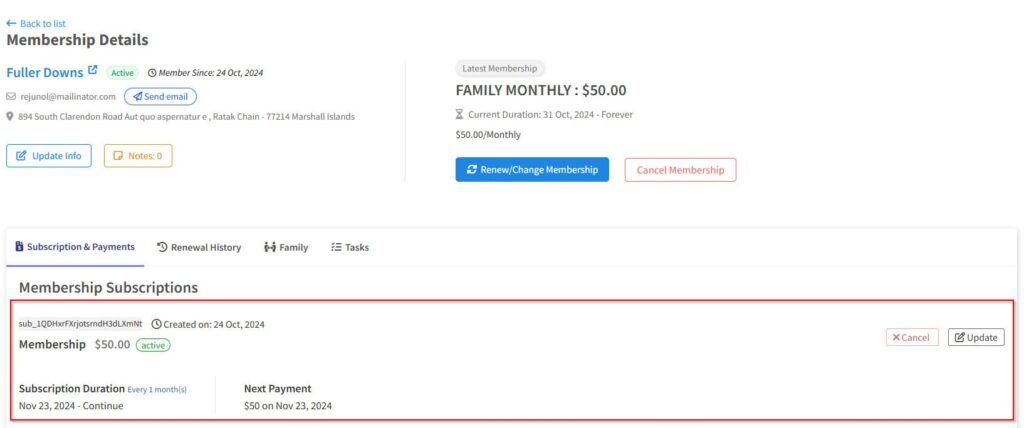Open external link icon beside Fuller Downs
Image resolution: width=1024 pixels, height=428 pixels.
tap(93, 71)
